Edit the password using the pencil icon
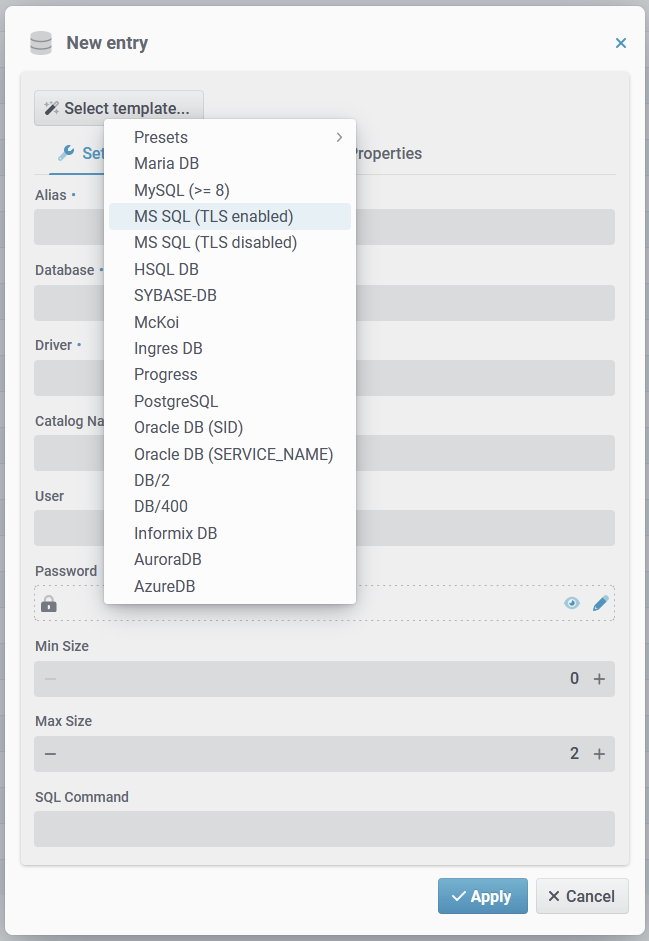Image resolution: width=649 pixels, height=941 pixels. click(600, 603)
